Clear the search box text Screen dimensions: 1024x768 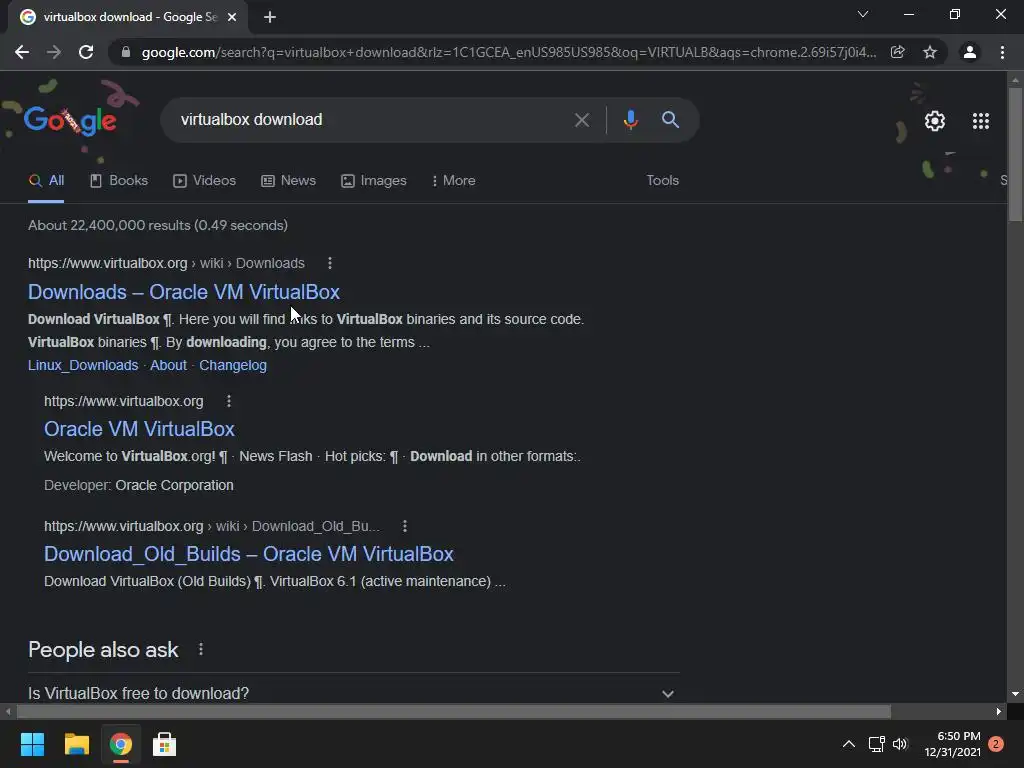pyautogui.click(x=581, y=120)
